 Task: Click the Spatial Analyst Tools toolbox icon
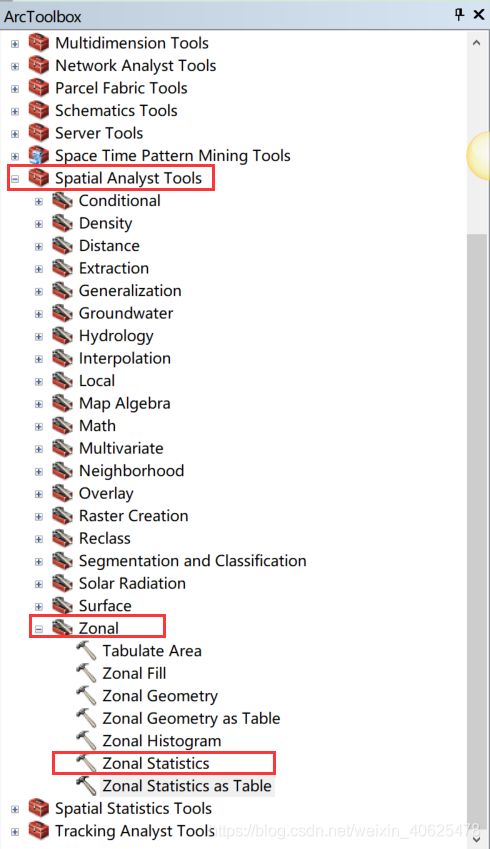click(38, 178)
